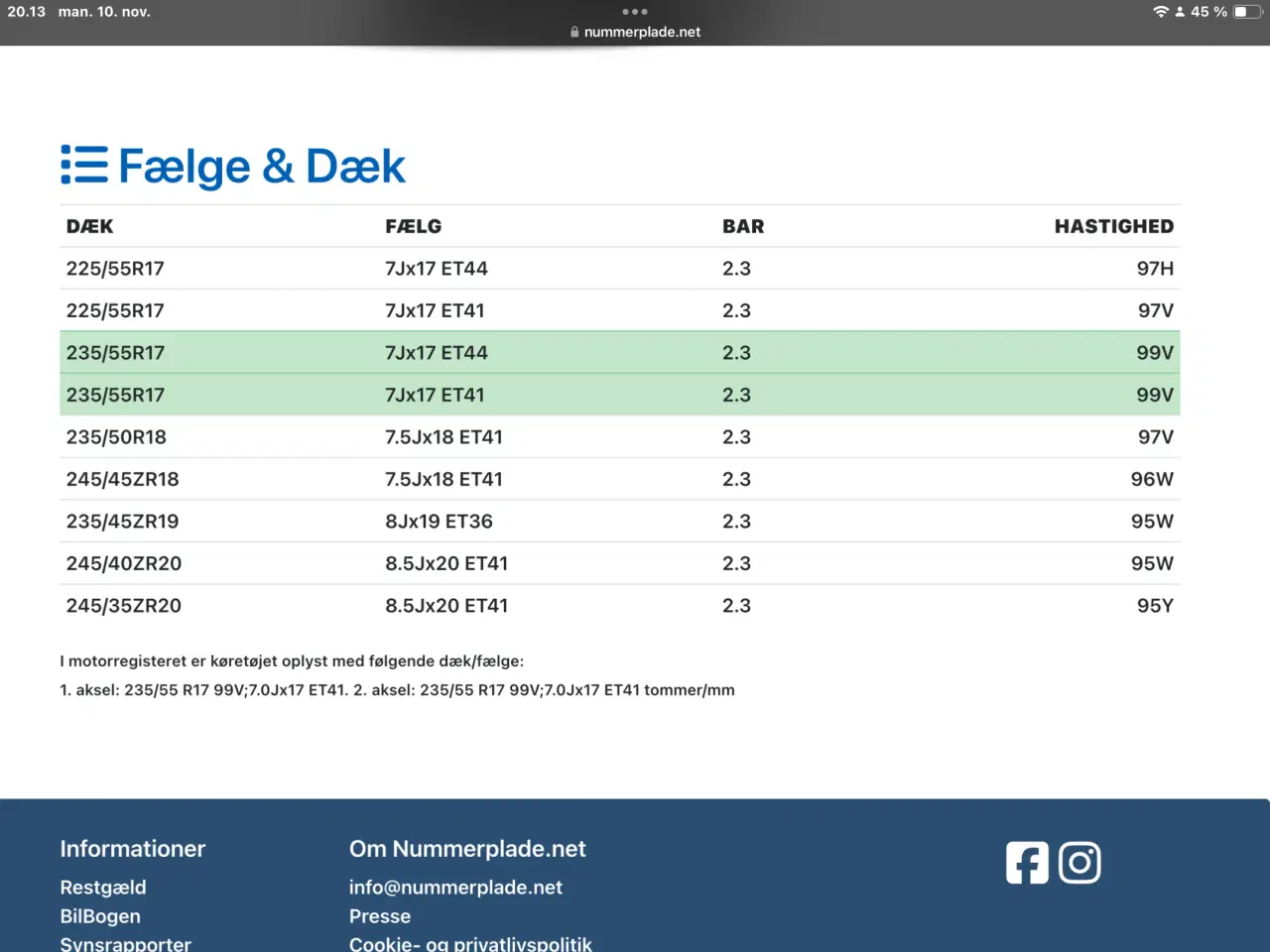Open the Synsrapporter footer link
Screen dimensions: 1270x952
click(126, 943)
